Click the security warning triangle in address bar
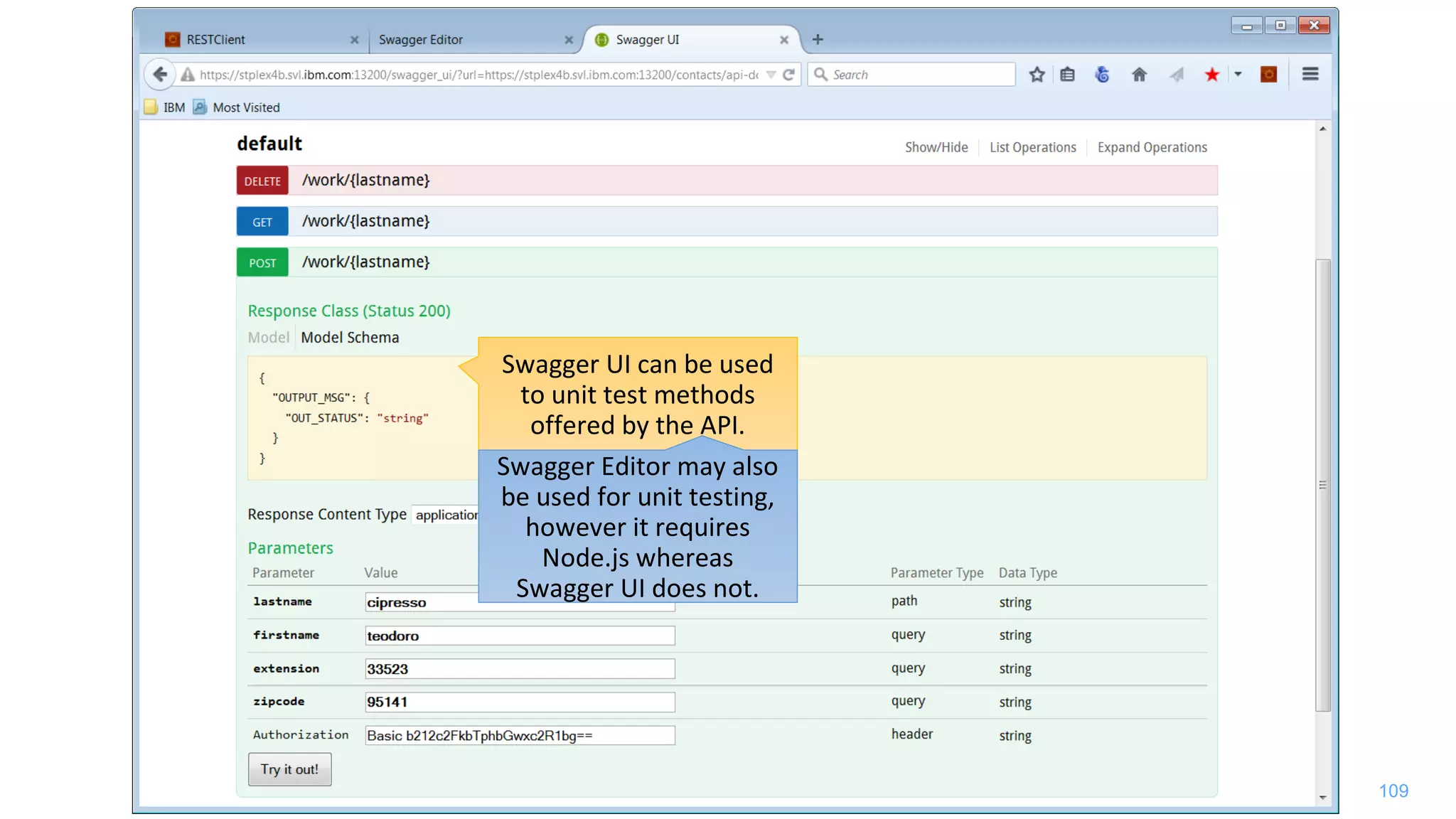The image size is (1456, 819). [x=187, y=75]
